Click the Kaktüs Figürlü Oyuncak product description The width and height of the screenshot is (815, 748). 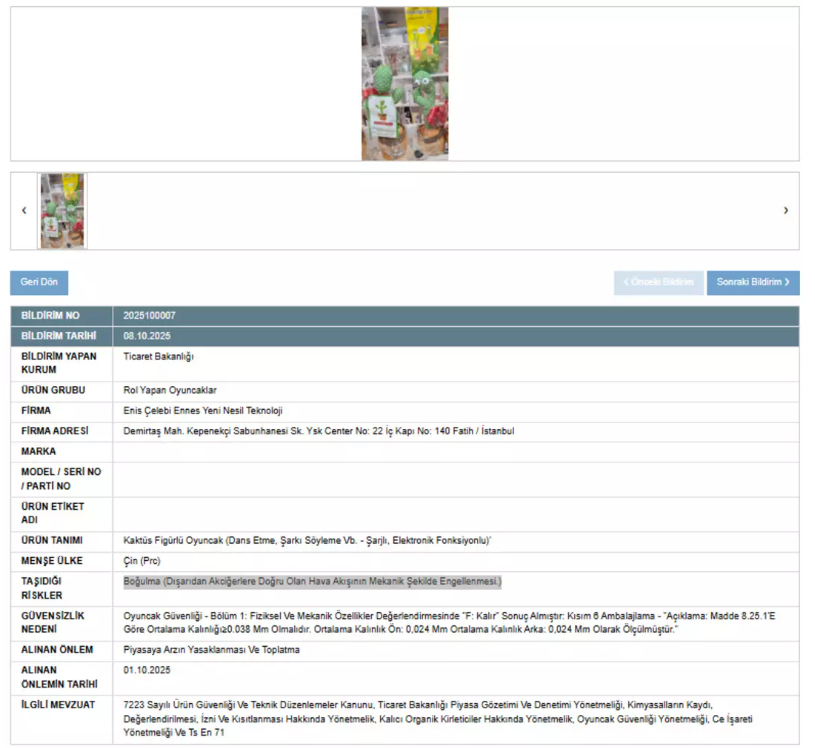[x=307, y=540]
